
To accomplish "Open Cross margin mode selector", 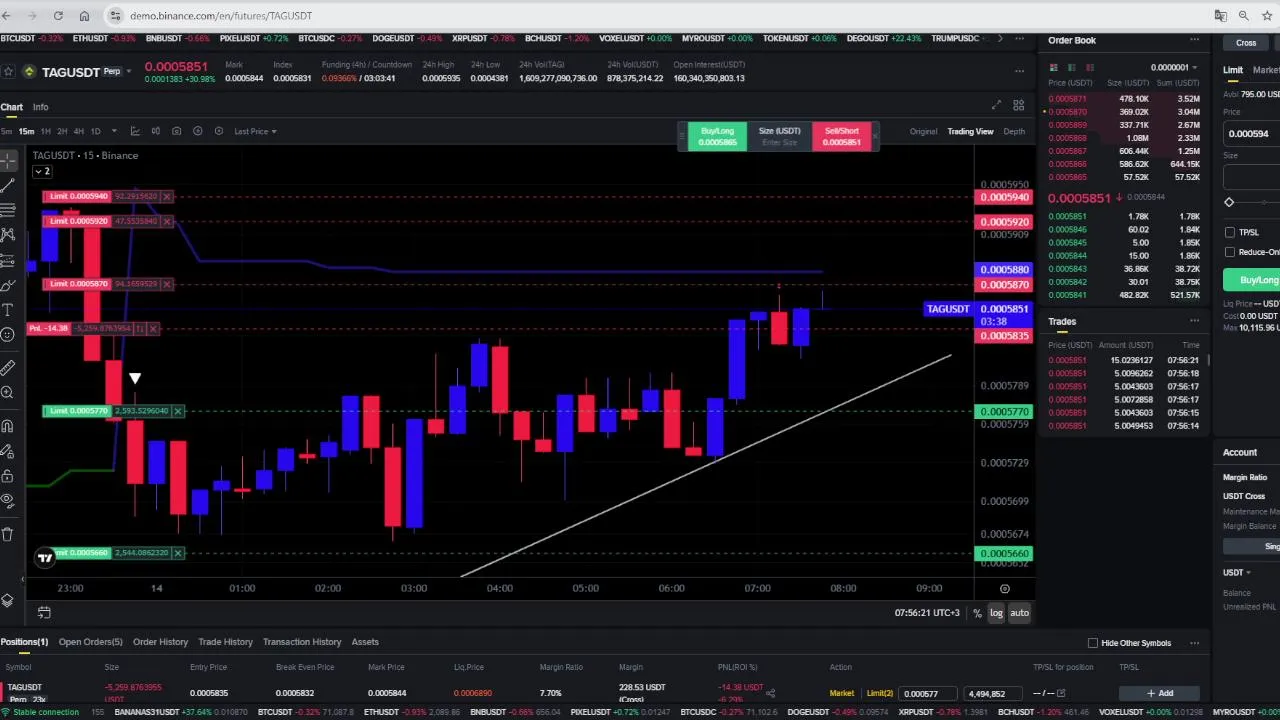I will 1246,43.
